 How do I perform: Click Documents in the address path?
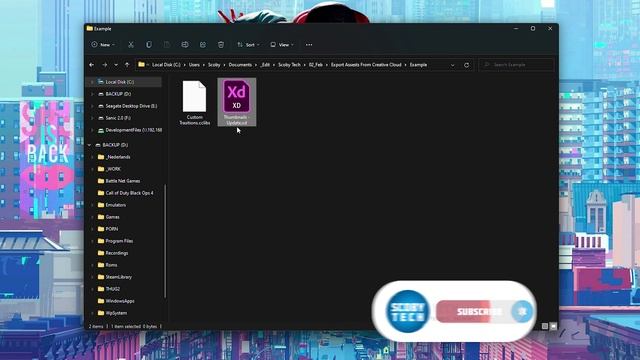[x=240, y=65]
